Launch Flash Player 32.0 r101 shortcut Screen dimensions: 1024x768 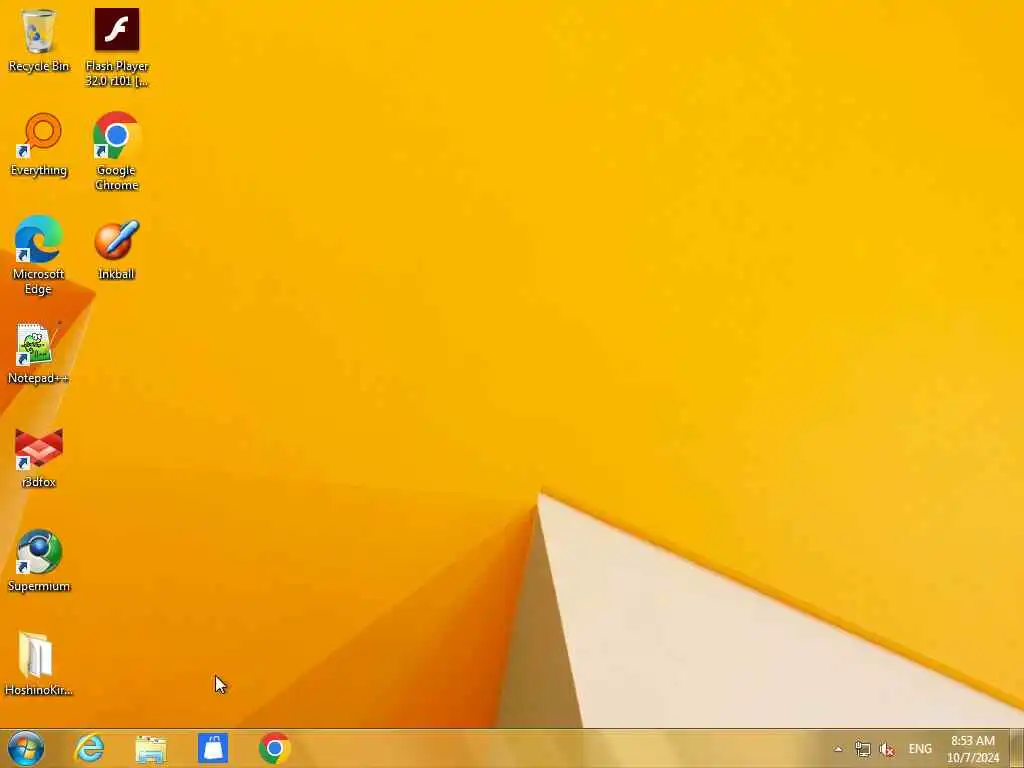tap(117, 47)
